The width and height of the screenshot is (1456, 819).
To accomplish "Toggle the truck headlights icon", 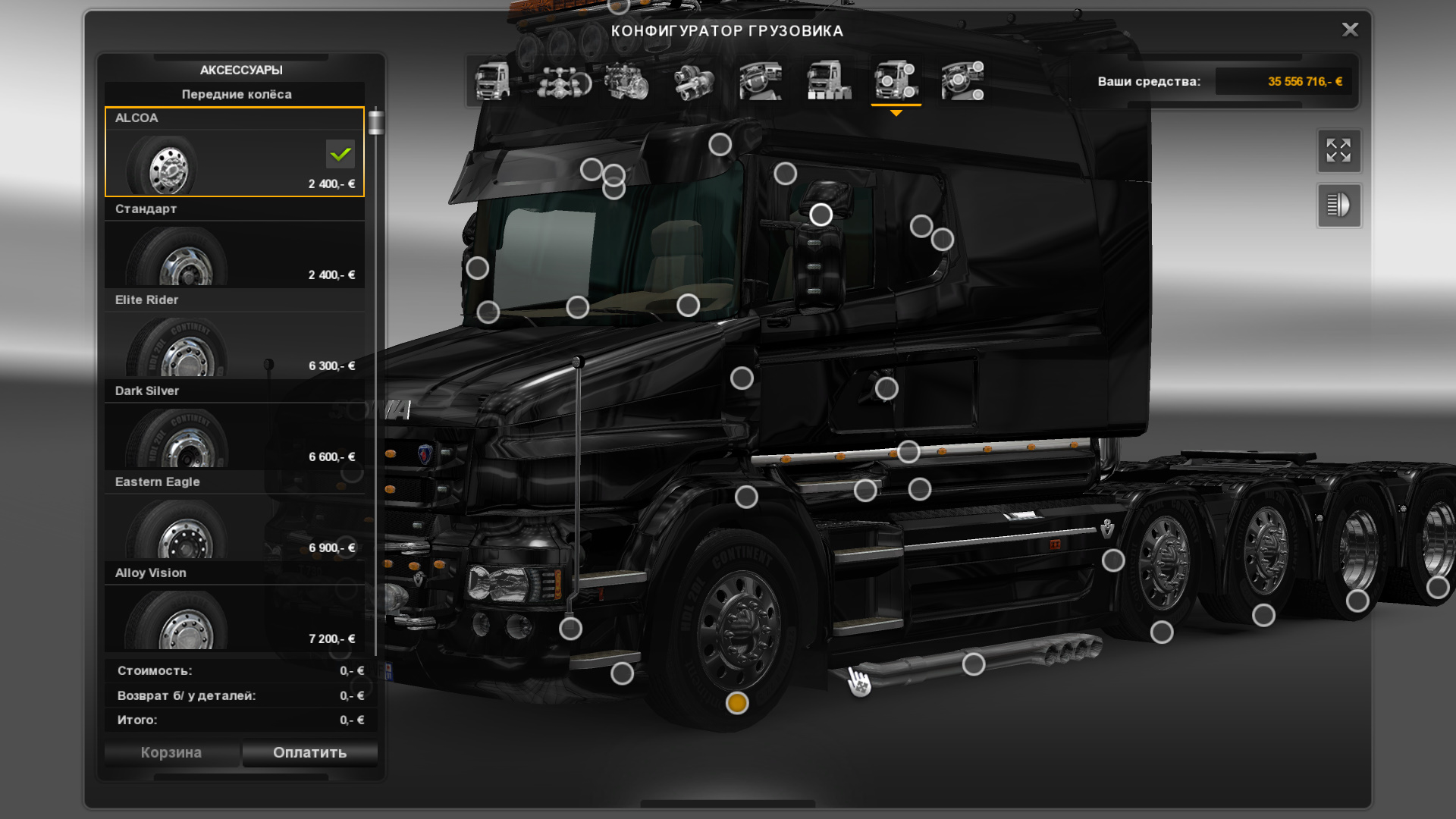I will click(x=1338, y=205).
